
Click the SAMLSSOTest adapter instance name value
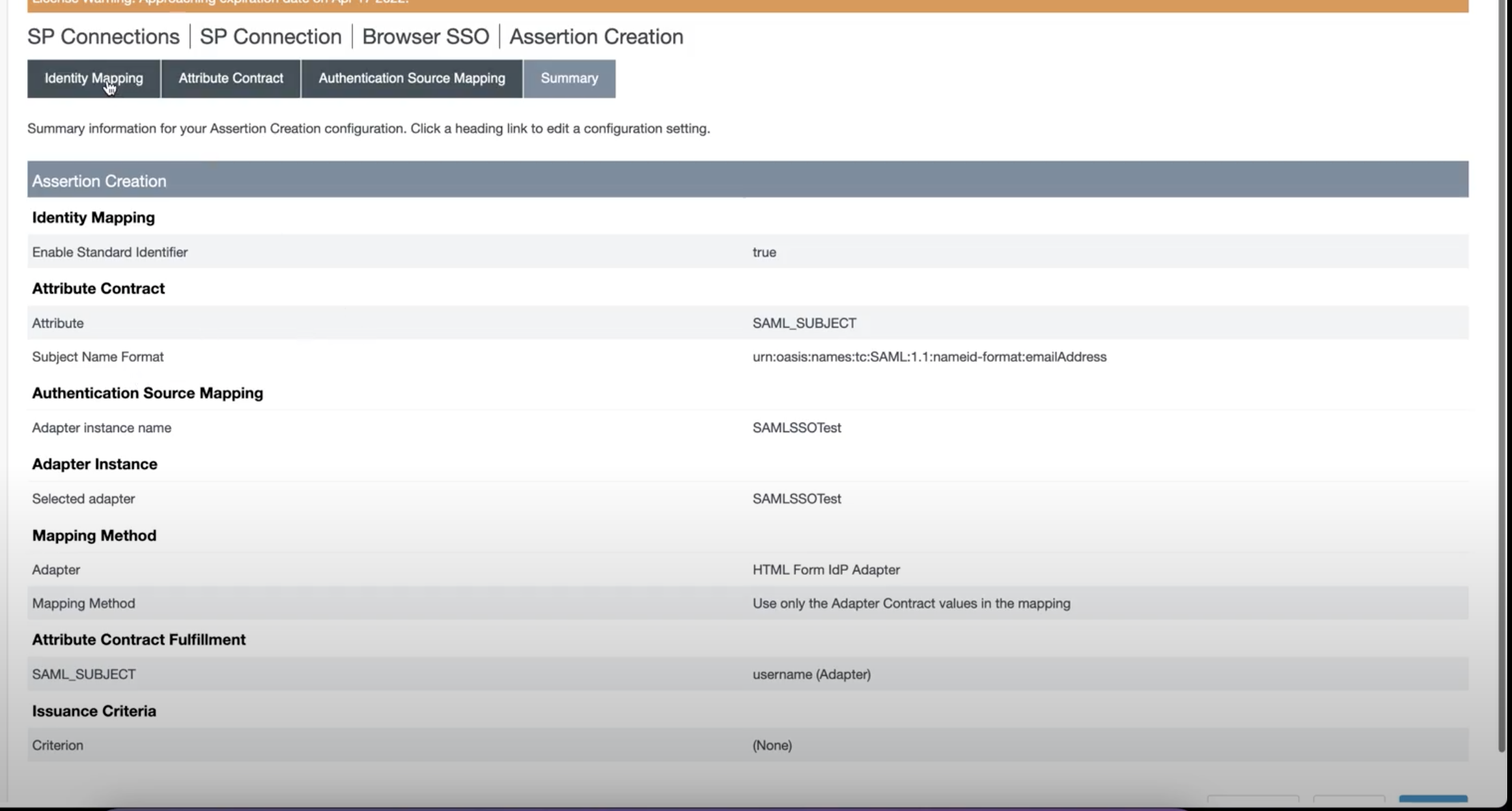pyautogui.click(x=797, y=427)
